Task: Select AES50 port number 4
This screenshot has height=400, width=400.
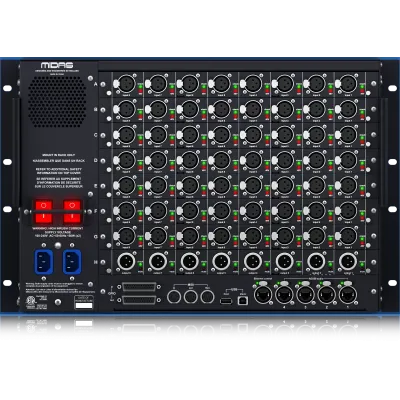Action: tap(284, 294)
